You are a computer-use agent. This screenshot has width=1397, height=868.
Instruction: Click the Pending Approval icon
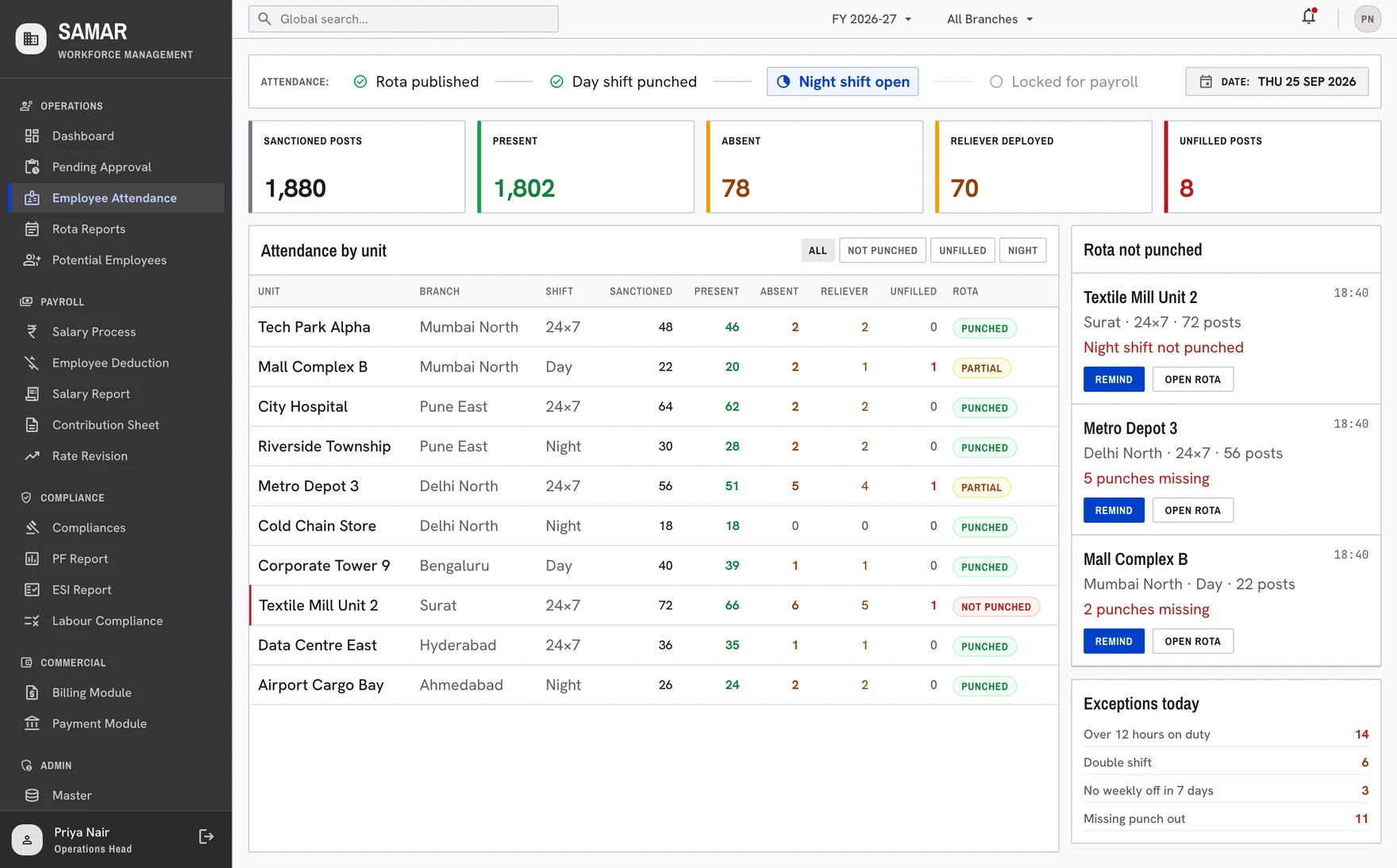(x=32, y=167)
